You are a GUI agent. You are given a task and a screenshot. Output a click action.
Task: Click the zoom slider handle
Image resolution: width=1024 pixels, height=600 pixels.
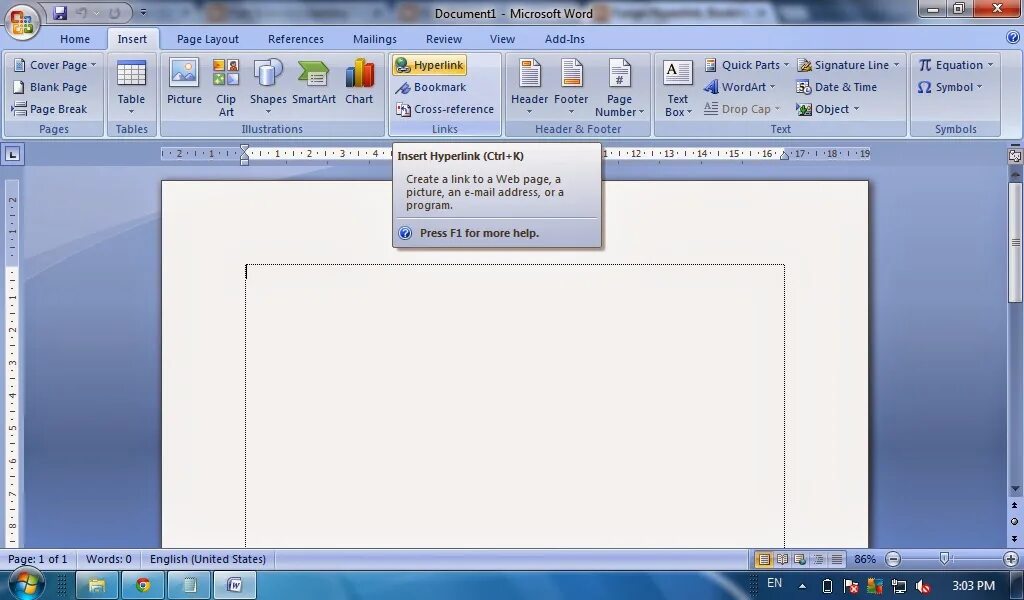(x=944, y=559)
